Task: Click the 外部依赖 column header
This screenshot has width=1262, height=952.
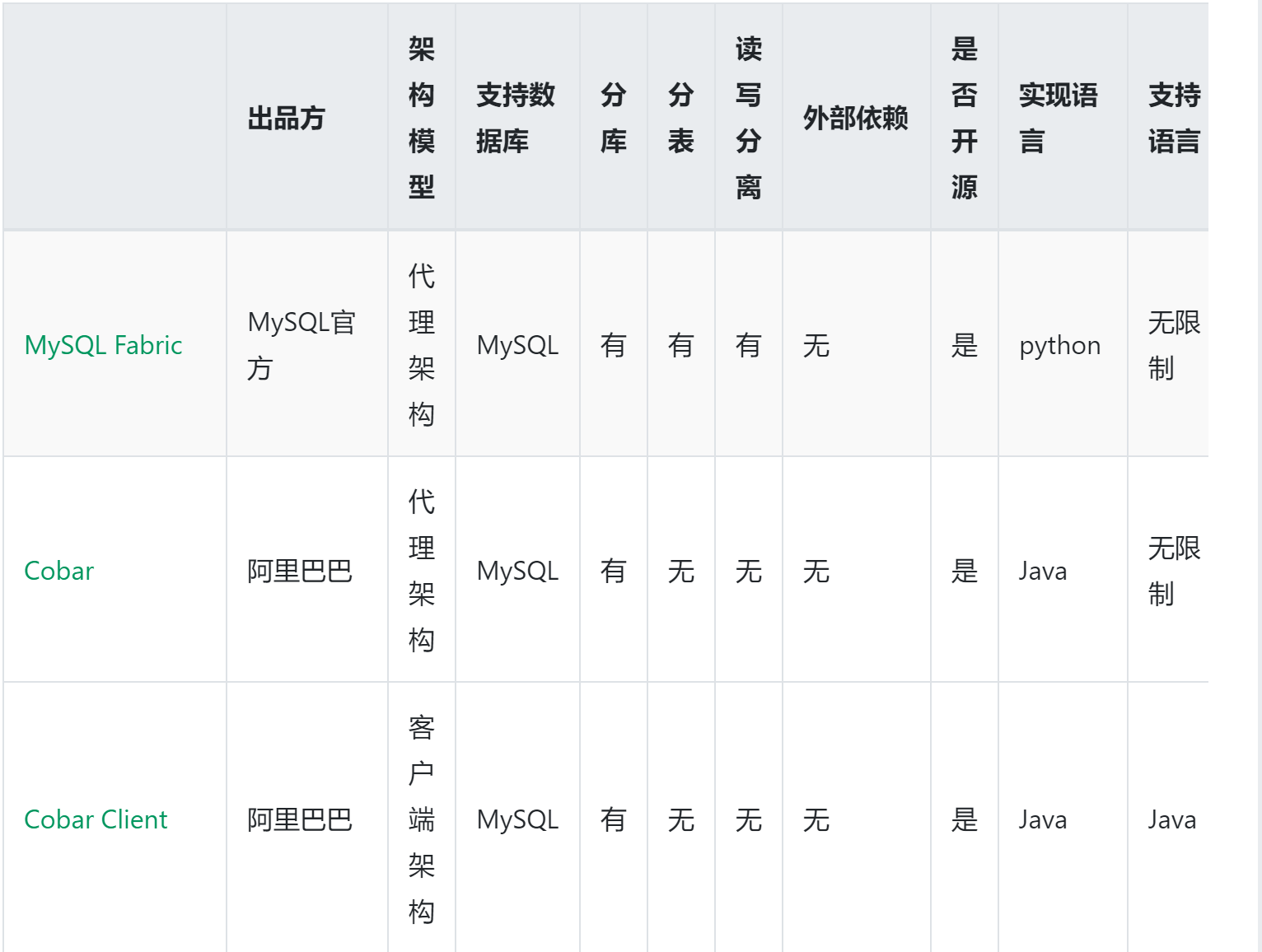Action: point(856,118)
